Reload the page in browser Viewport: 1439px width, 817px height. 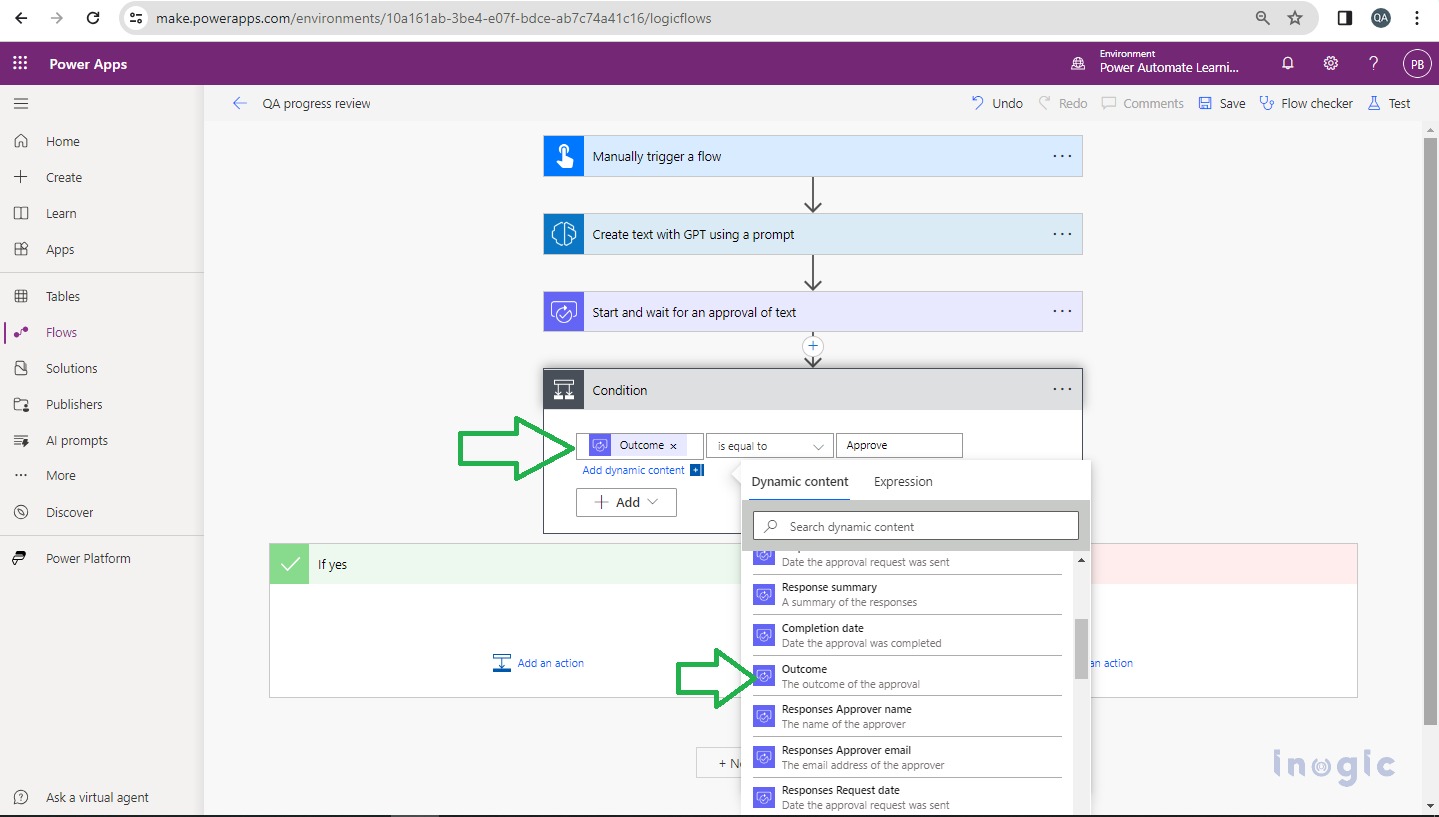click(x=93, y=18)
